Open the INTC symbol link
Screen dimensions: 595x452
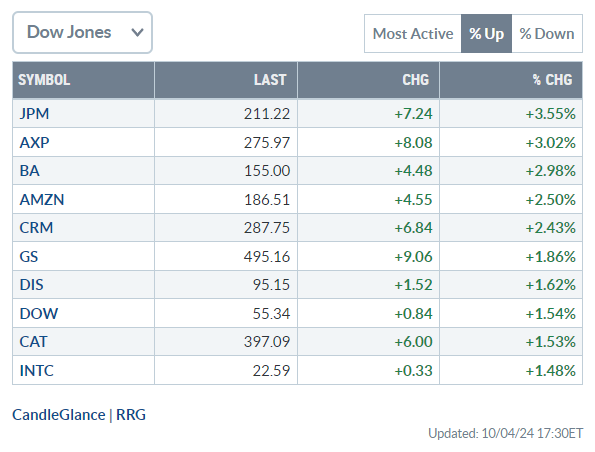click(36, 370)
